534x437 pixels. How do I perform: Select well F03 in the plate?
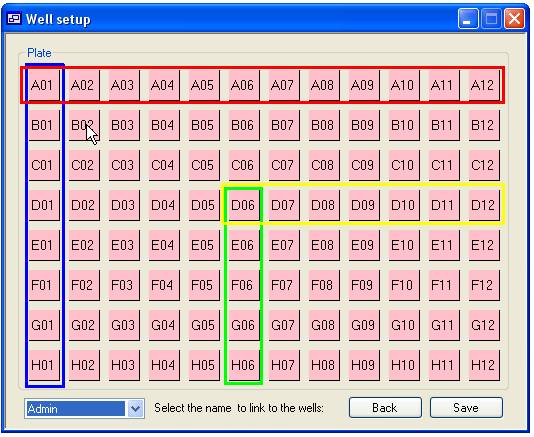(x=124, y=285)
